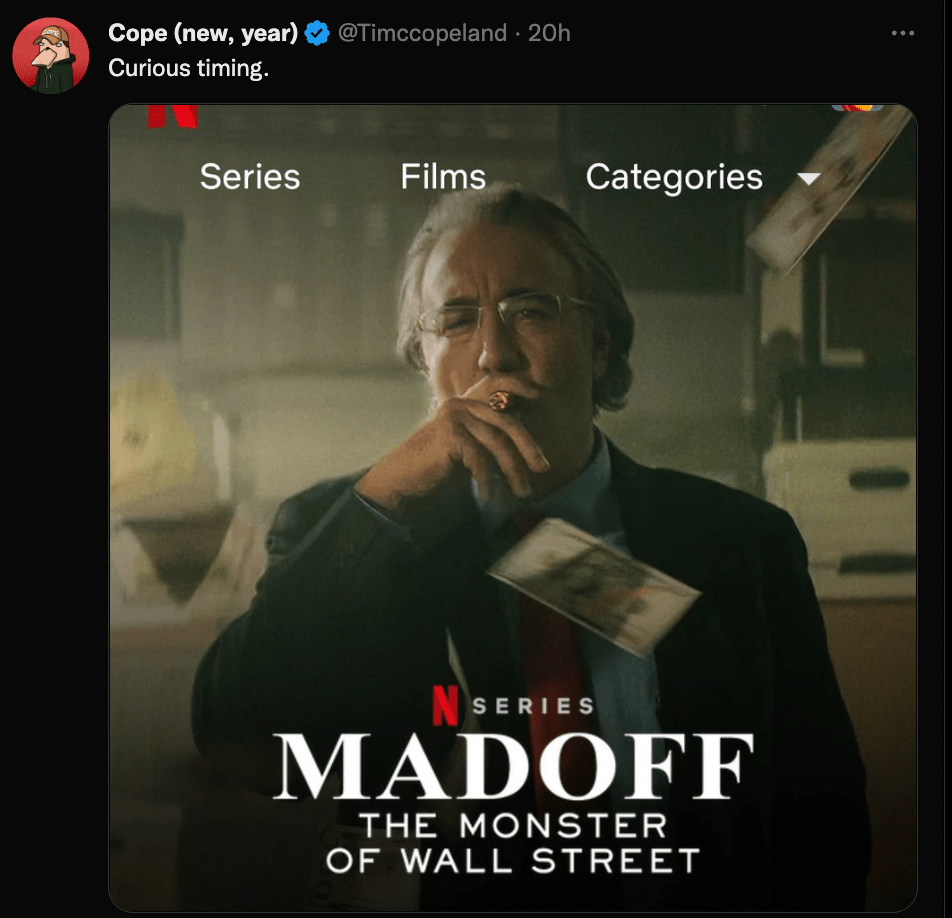Click the Netflix profile icon above Categories
The width and height of the screenshot is (952, 918).
(858, 108)
